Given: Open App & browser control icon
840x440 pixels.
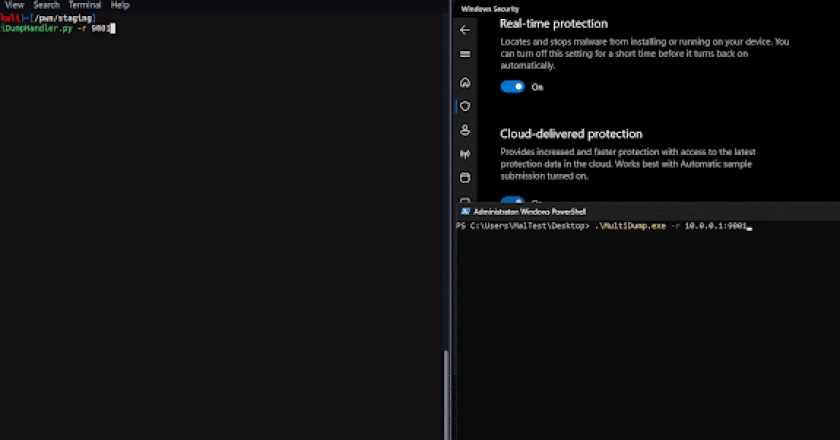Looking at the screenshot, I should pyautogui.click(x=464, y=178).
